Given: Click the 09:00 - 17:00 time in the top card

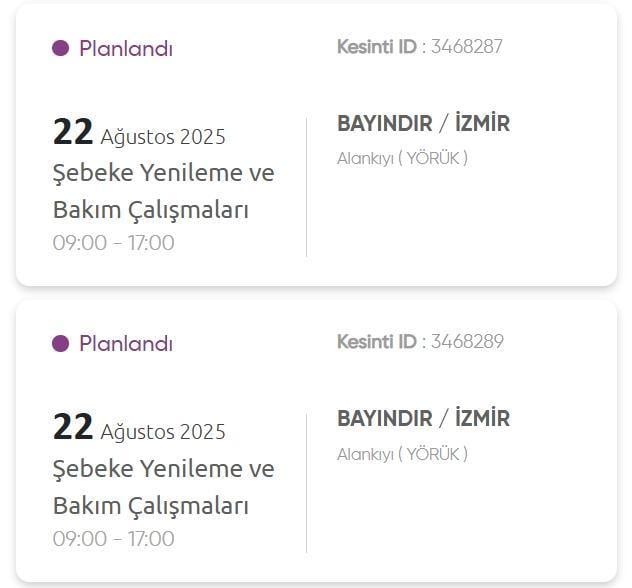Looking at the screenshot, I should point(113,243).
